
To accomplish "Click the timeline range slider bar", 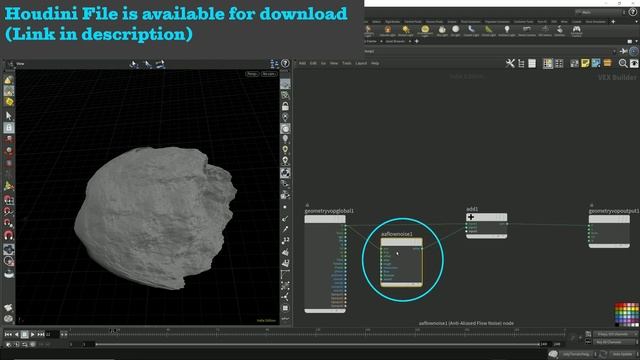I will click(318, 344).
